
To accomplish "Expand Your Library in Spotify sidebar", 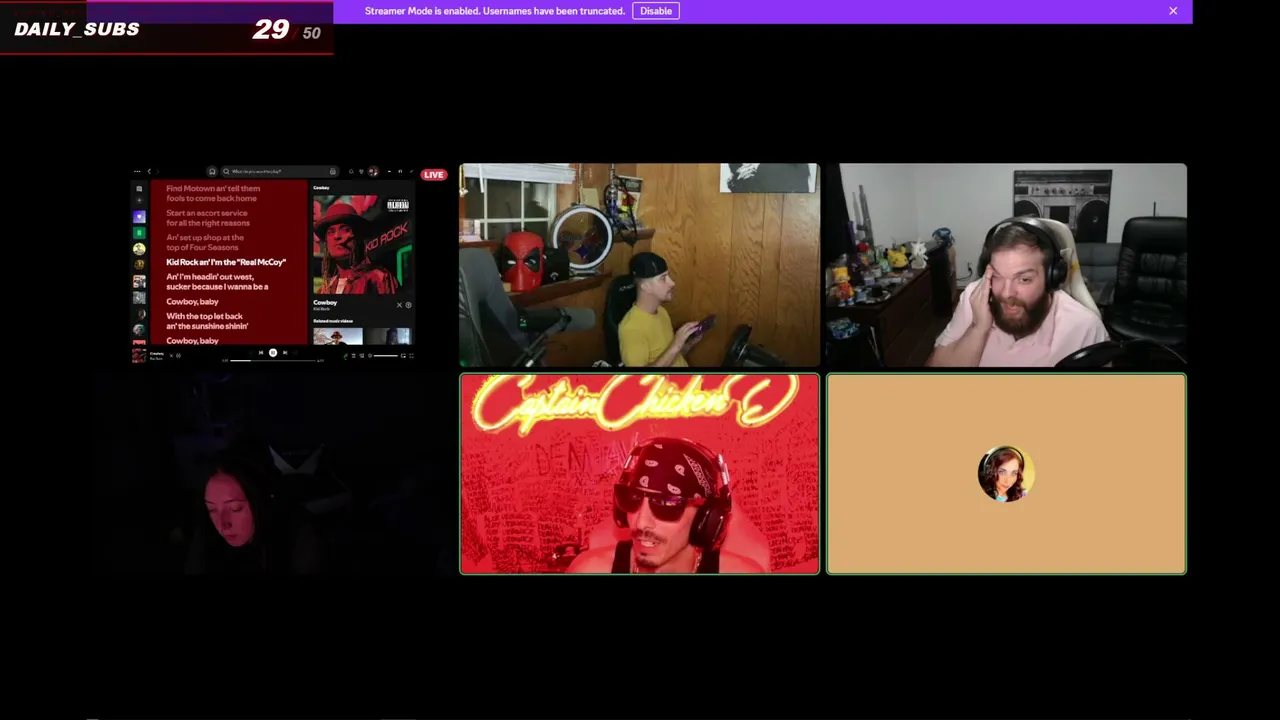I will pyautogui.click(x=139, y=188).
